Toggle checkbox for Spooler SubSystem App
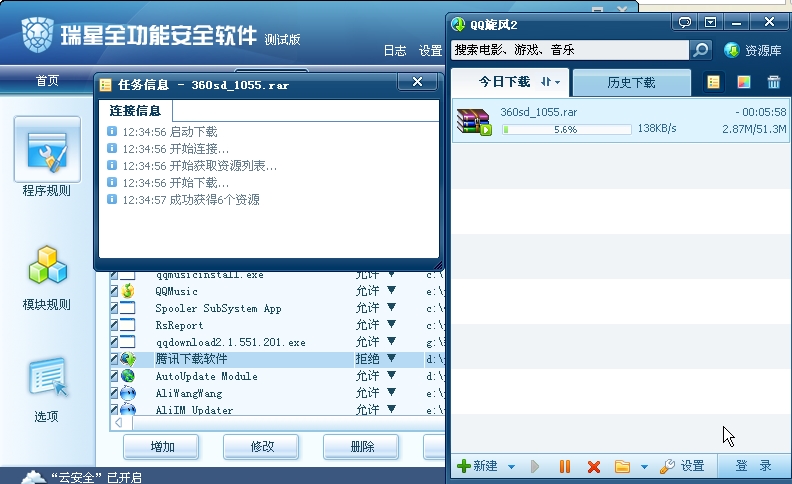Viewport: 792px width, 484px height. [x=114, y=308]
